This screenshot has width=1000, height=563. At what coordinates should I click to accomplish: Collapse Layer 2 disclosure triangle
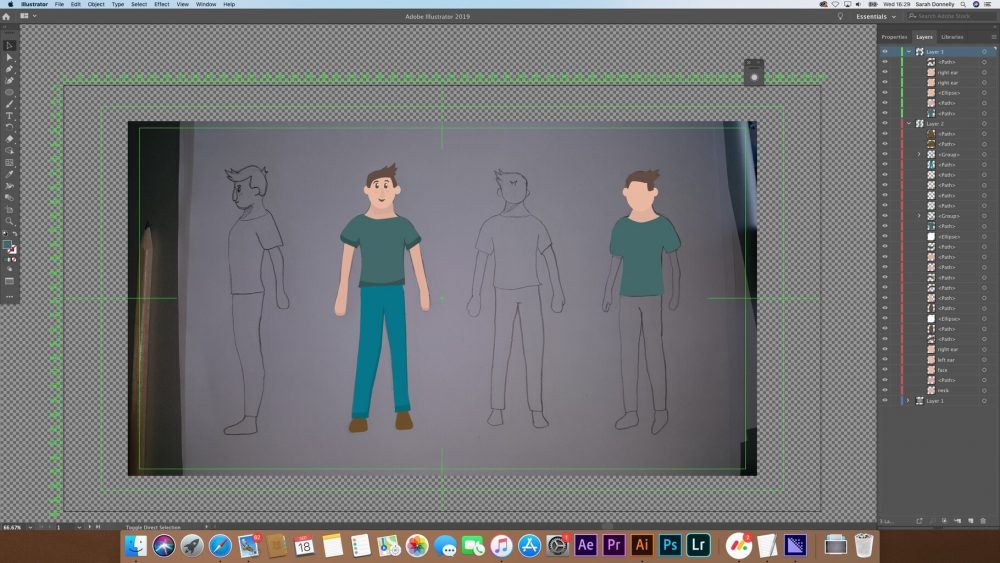(908, 123)
